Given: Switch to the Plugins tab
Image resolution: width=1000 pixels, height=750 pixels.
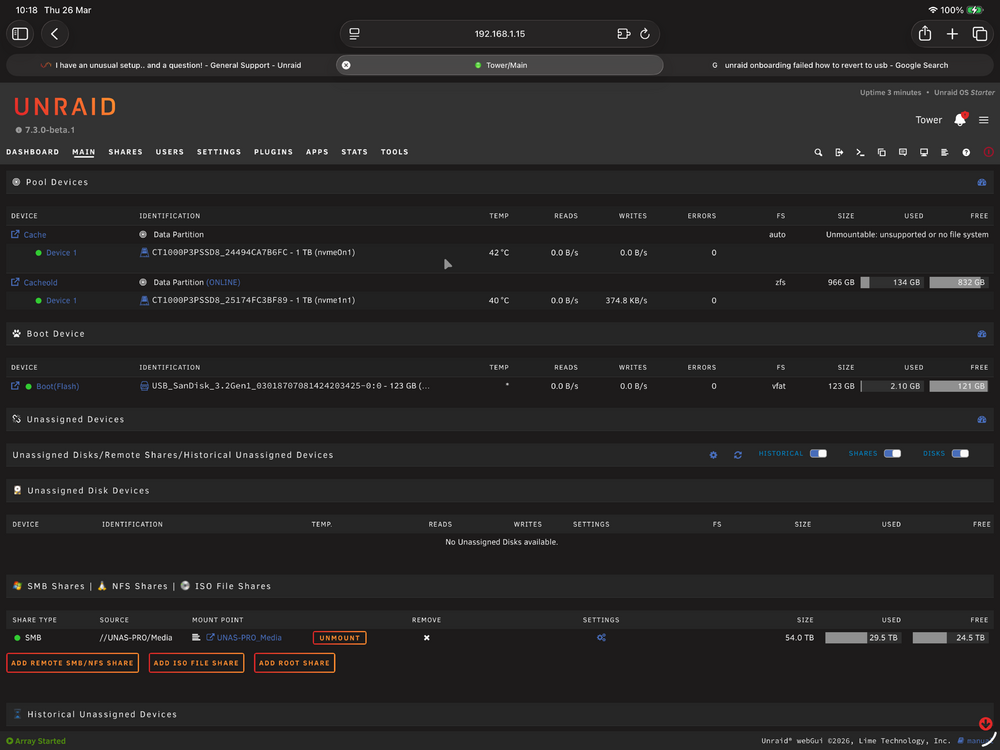Looking at the screenshot, I should 274,152.
